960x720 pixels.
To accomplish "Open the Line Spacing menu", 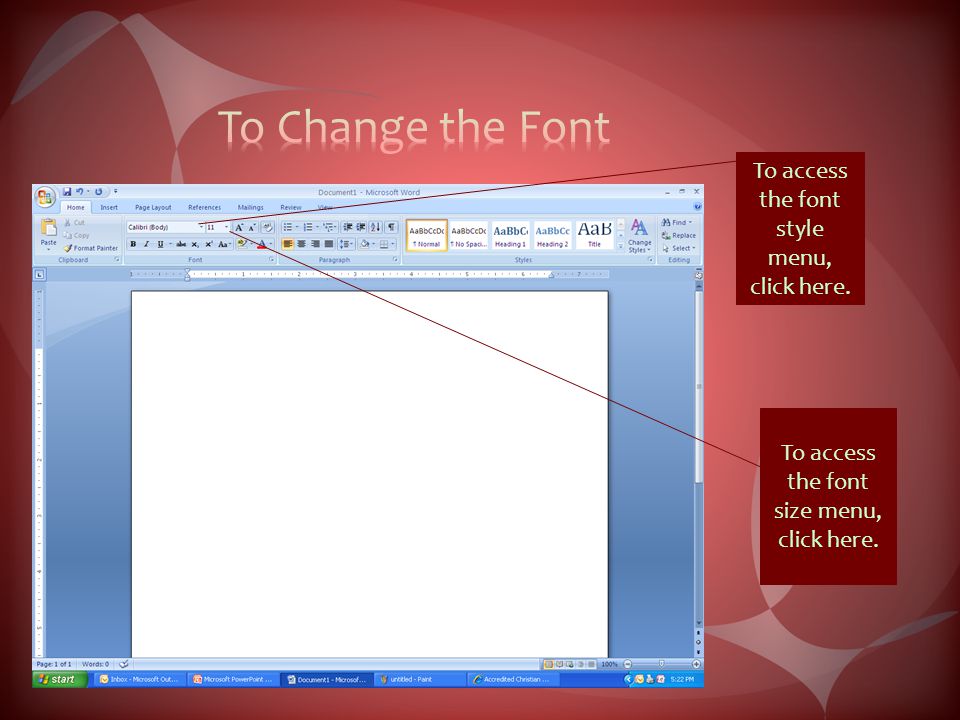I will [346, 244].
